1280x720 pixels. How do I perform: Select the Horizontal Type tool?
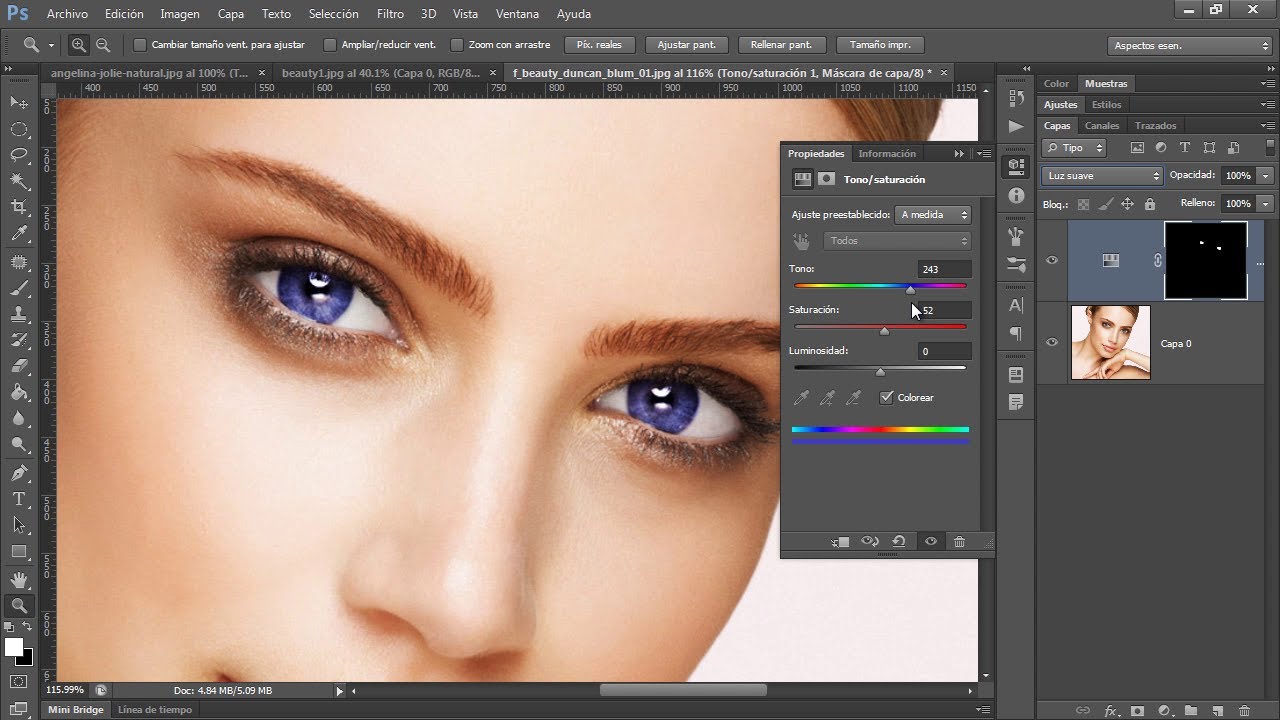coord(19,499)
